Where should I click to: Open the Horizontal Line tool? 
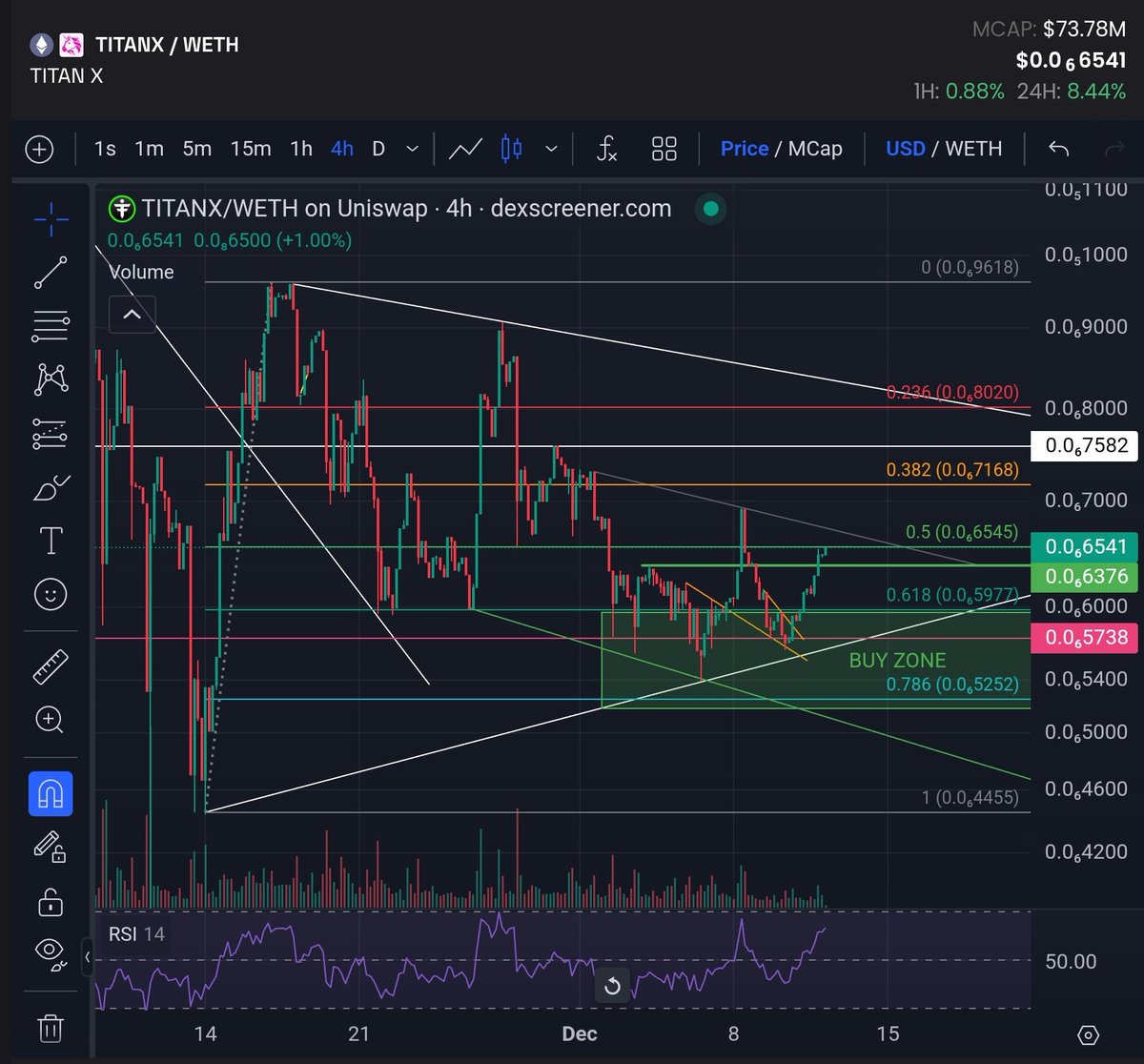50,327
